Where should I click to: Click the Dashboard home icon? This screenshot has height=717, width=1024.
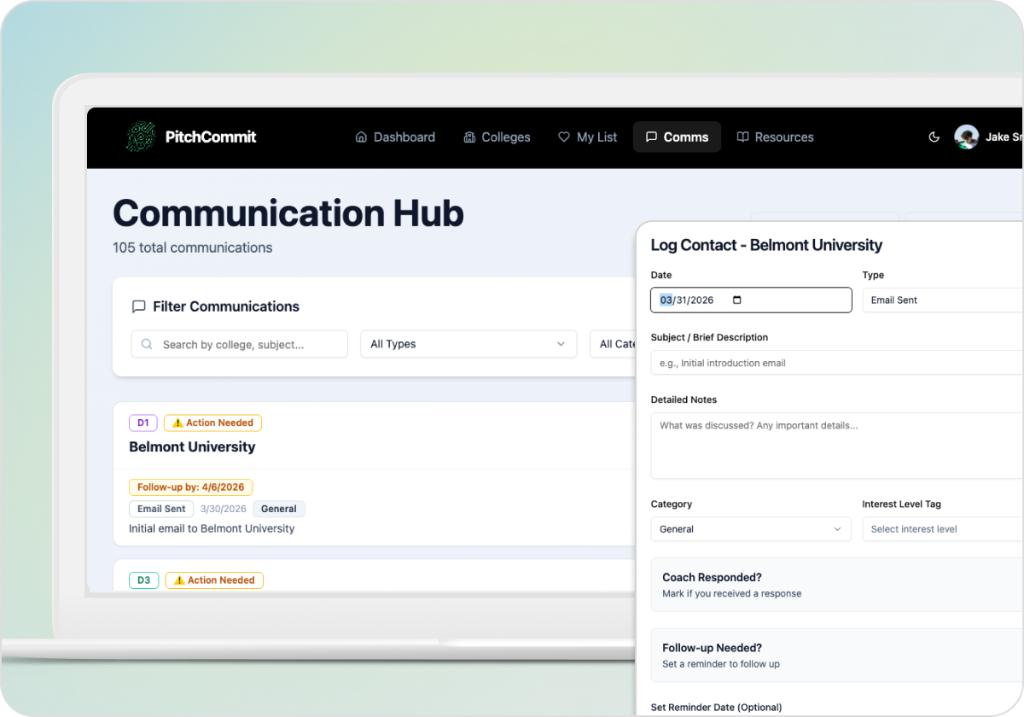[361, 137]
